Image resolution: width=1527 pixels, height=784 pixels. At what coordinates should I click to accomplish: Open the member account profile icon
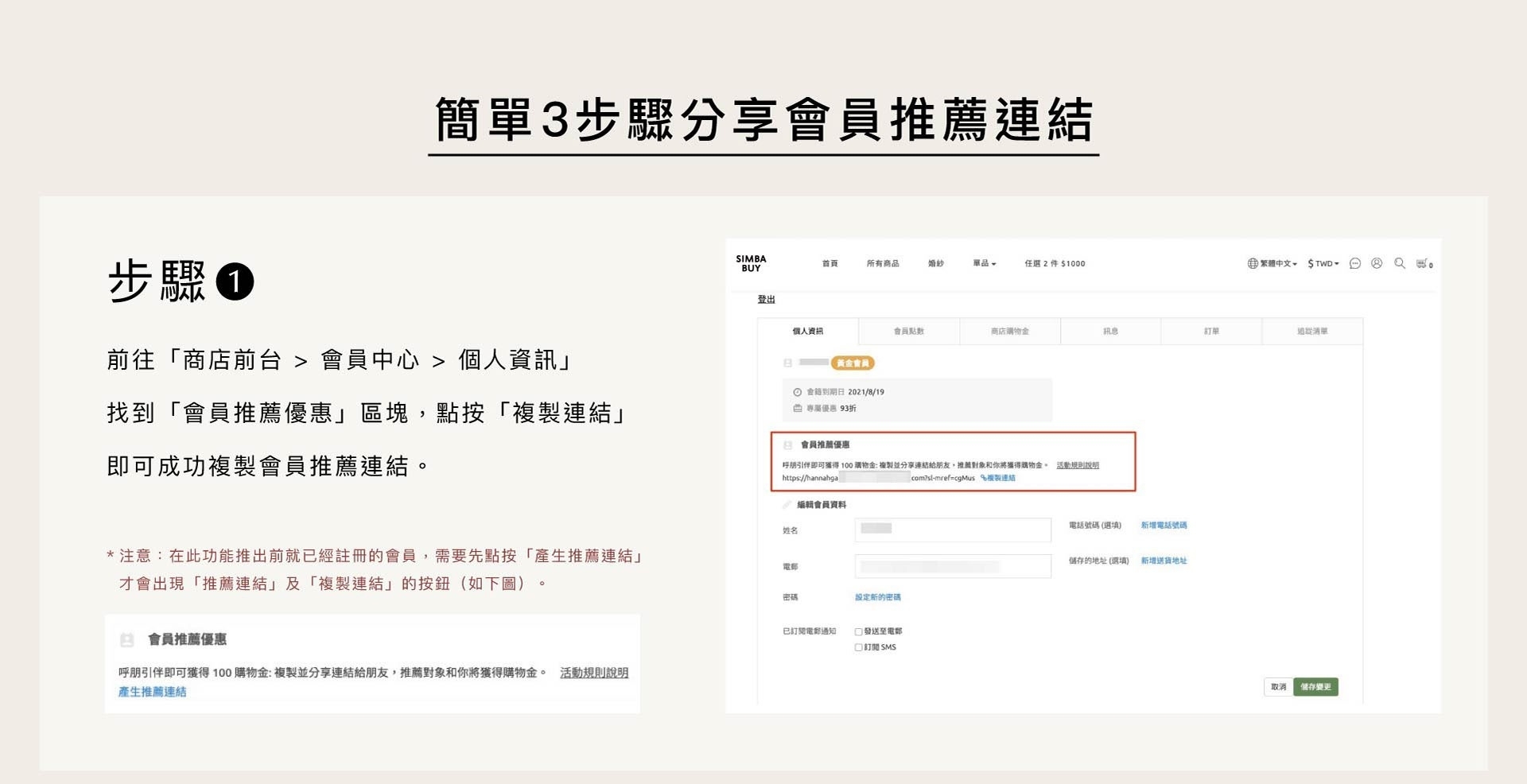(1377, 263)
